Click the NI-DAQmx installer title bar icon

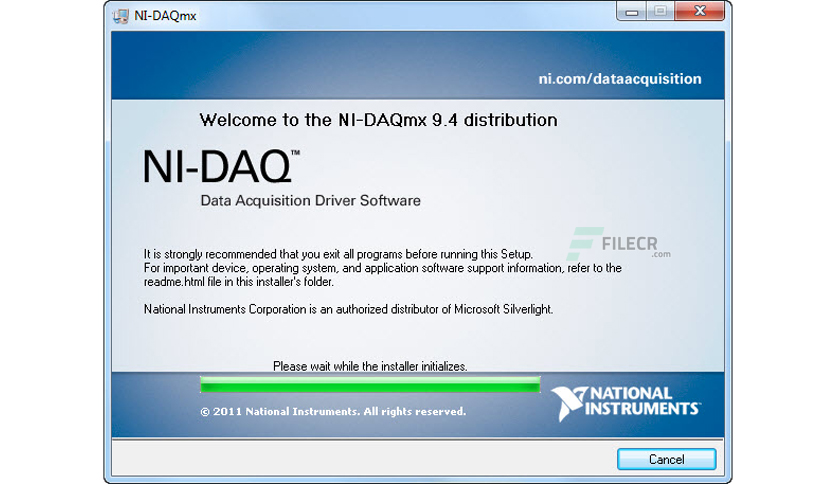coord(120,16)
